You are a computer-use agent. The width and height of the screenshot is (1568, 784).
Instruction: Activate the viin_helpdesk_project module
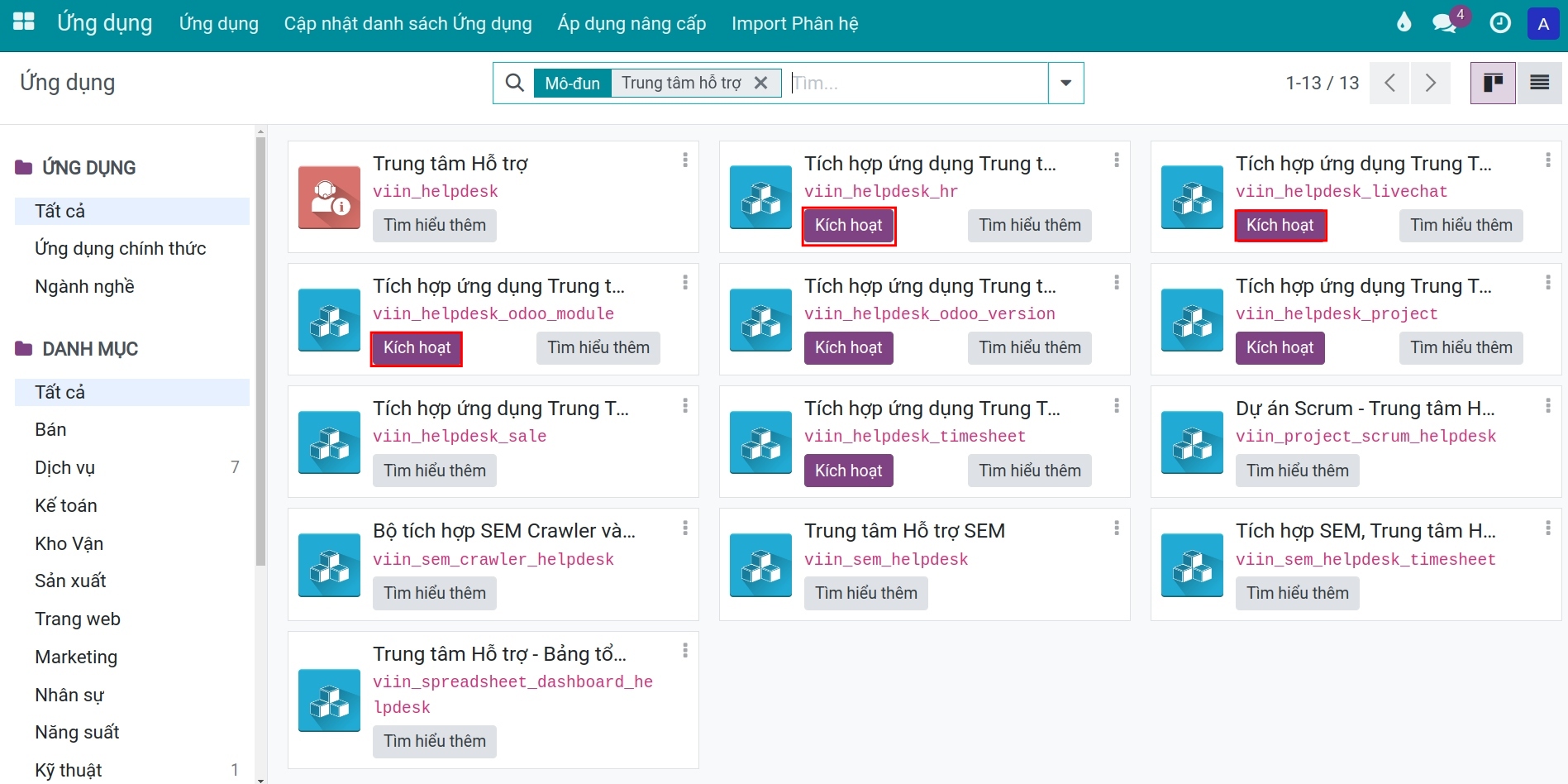tap(1280, 347)
